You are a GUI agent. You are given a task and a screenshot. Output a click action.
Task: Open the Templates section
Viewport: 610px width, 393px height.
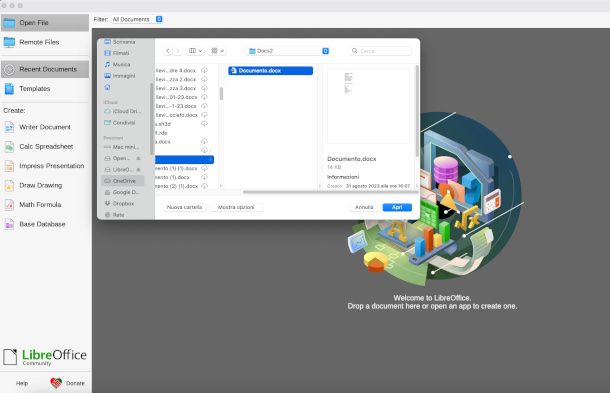pos(45,89)
